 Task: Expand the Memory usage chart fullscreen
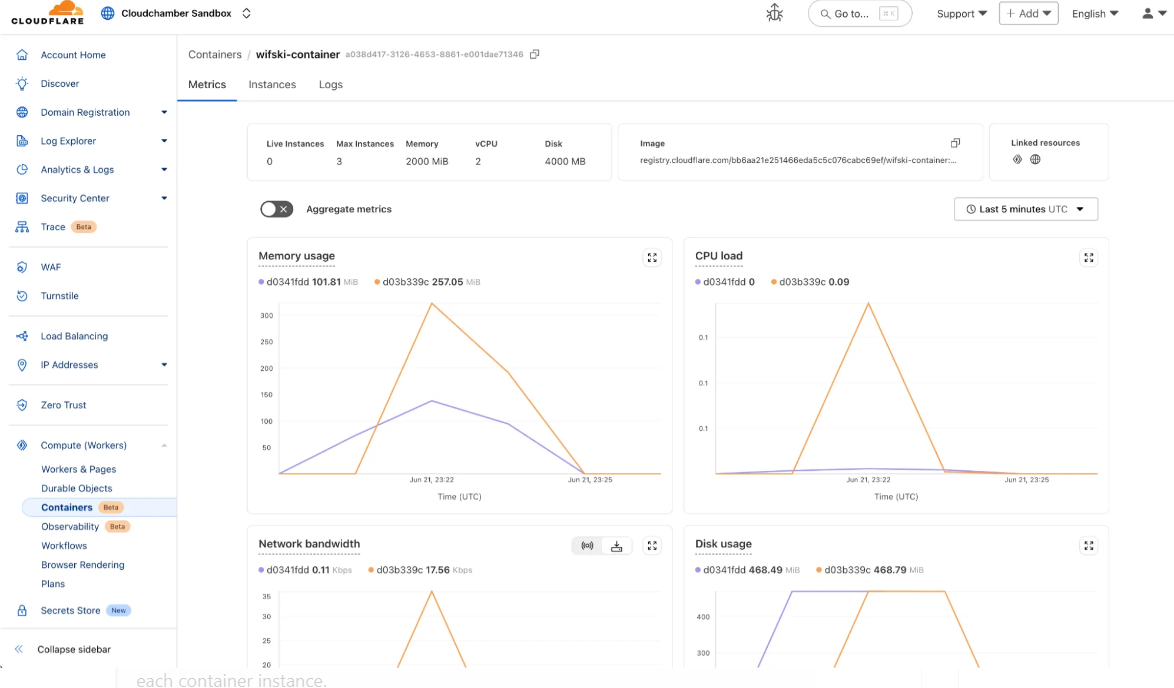pyautogui.click(x=652, y=258)
